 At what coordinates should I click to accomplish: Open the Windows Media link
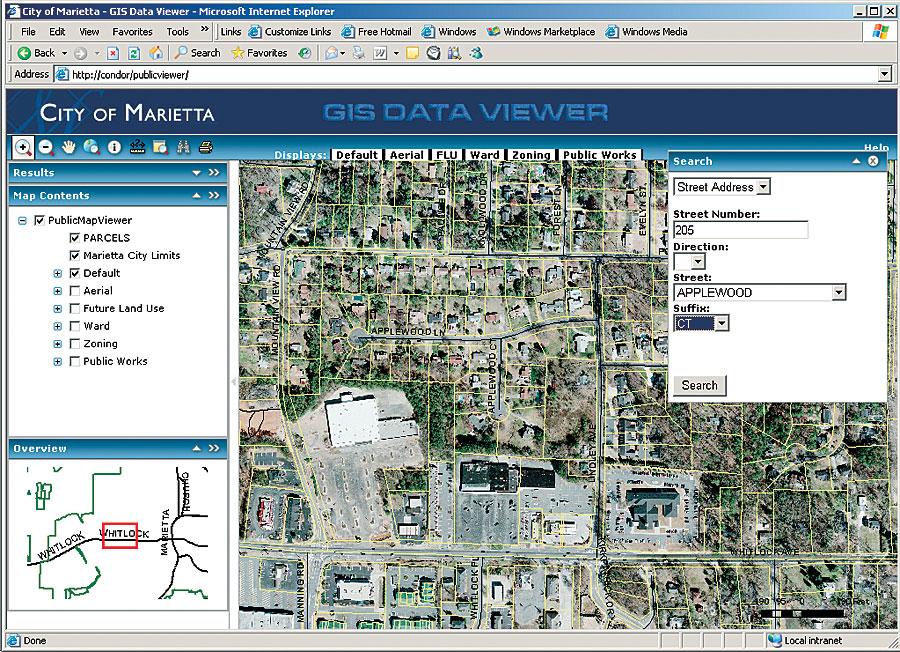pyautogui.click(x=647, y=32)
